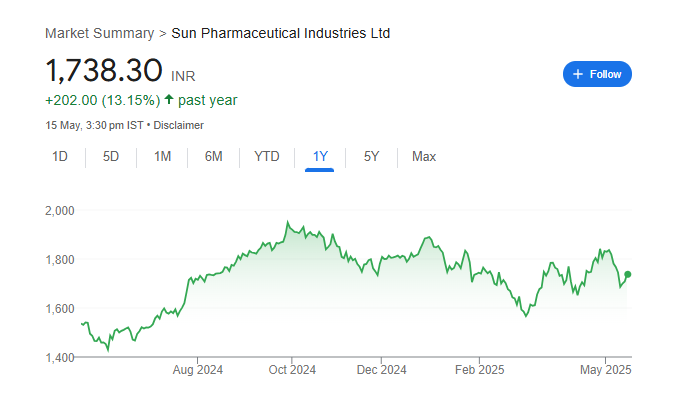680x394 pixels.
Task: Switch to the 1D time range tab
Action: (60, 156)
